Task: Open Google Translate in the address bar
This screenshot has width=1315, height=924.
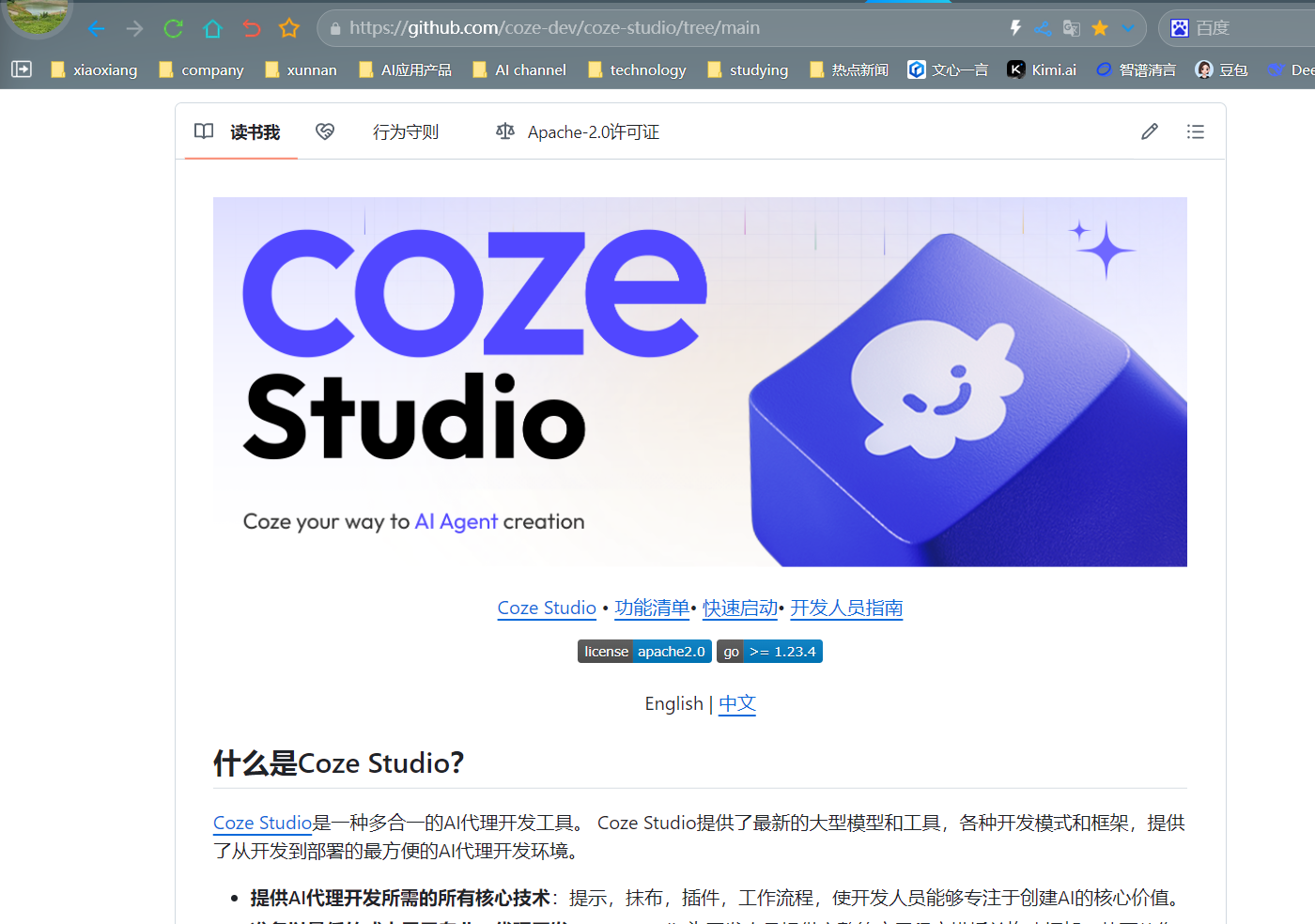Action: pyautogui.click(x=1071, y=28)
